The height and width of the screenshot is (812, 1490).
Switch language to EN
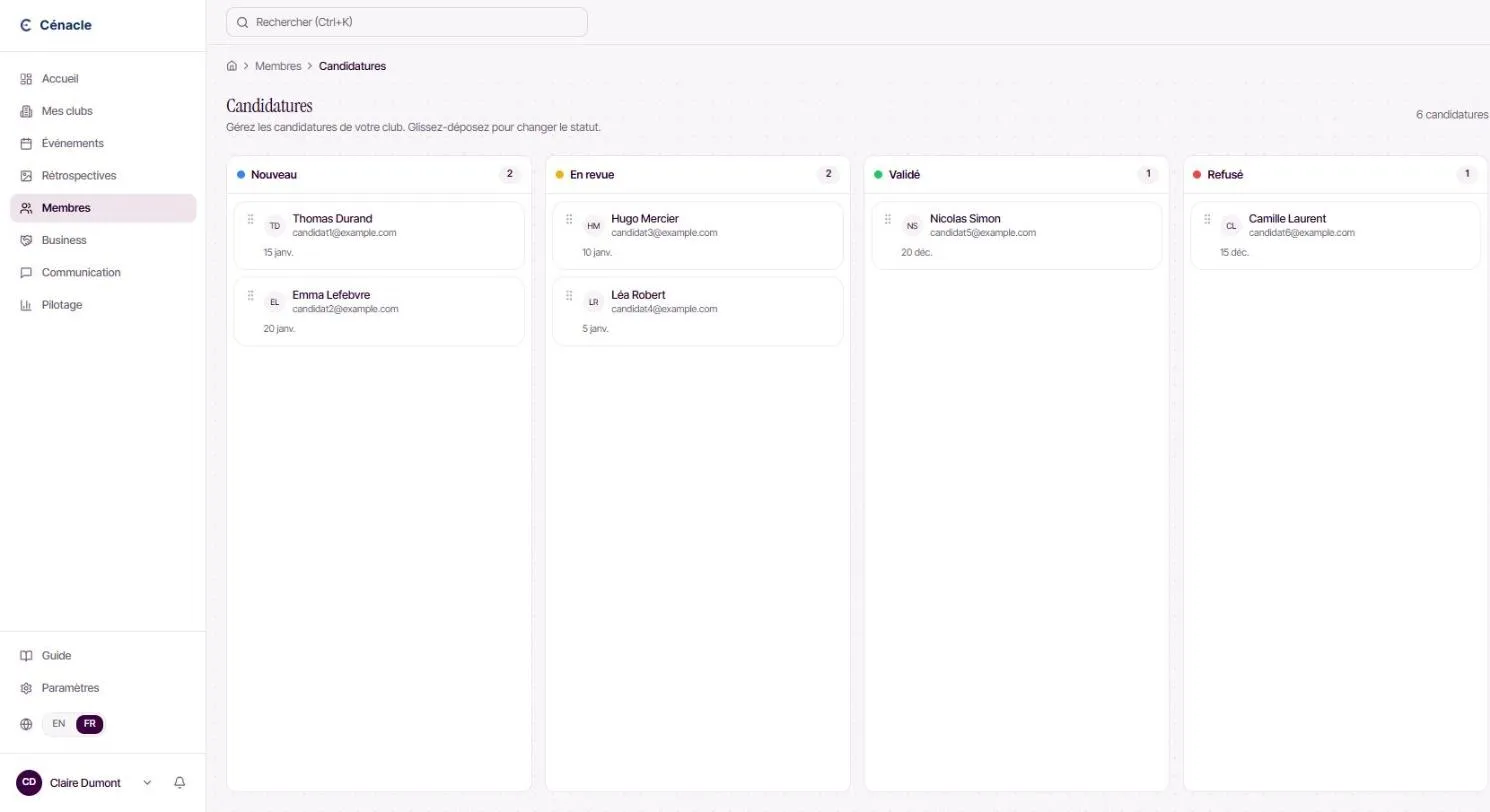(59, 724)
